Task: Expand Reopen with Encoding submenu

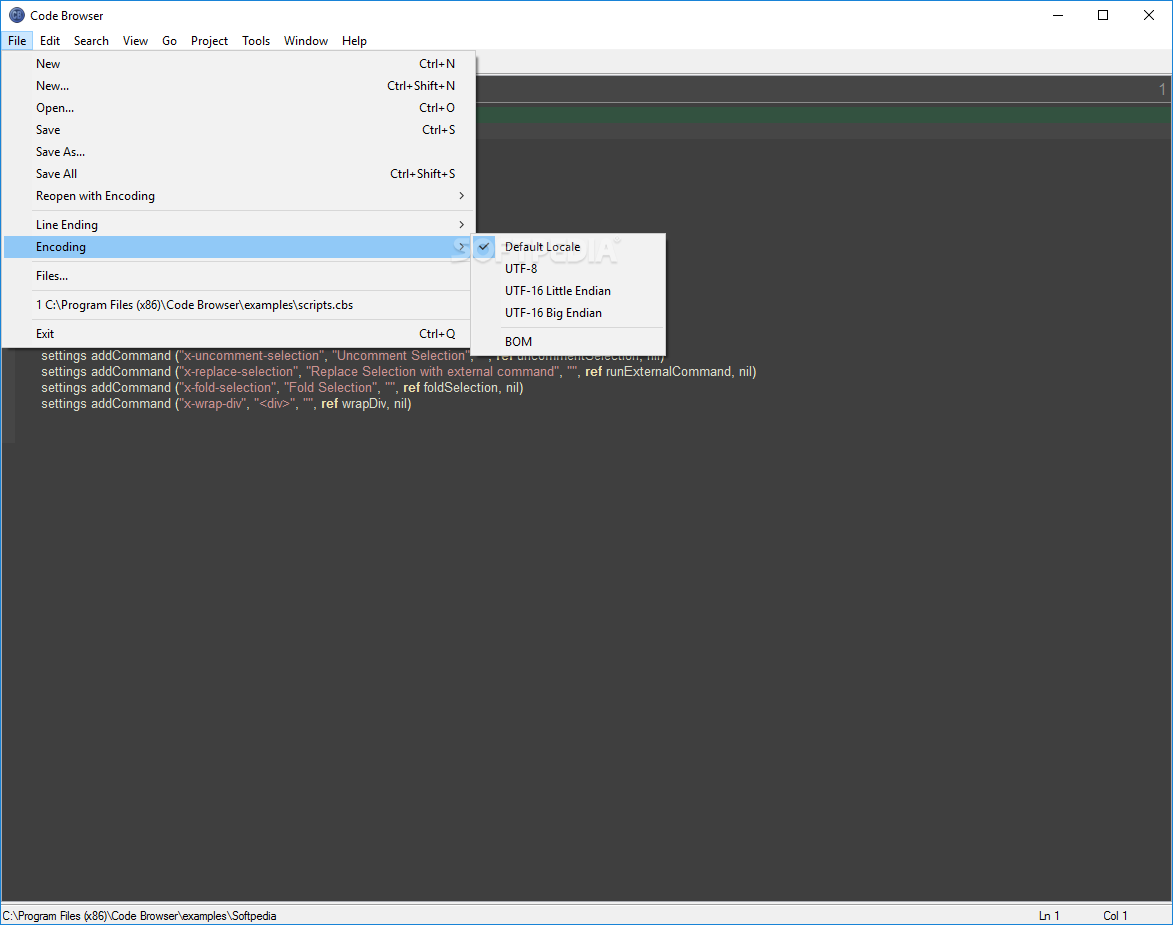Action: click(x=239, y=195)
